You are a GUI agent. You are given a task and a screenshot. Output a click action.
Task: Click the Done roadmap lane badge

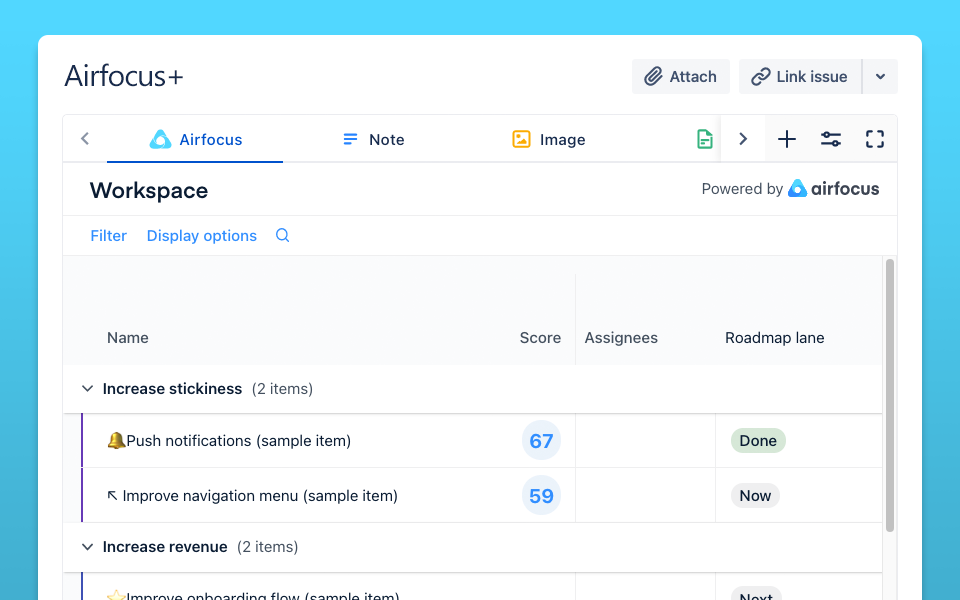point(758,441)
